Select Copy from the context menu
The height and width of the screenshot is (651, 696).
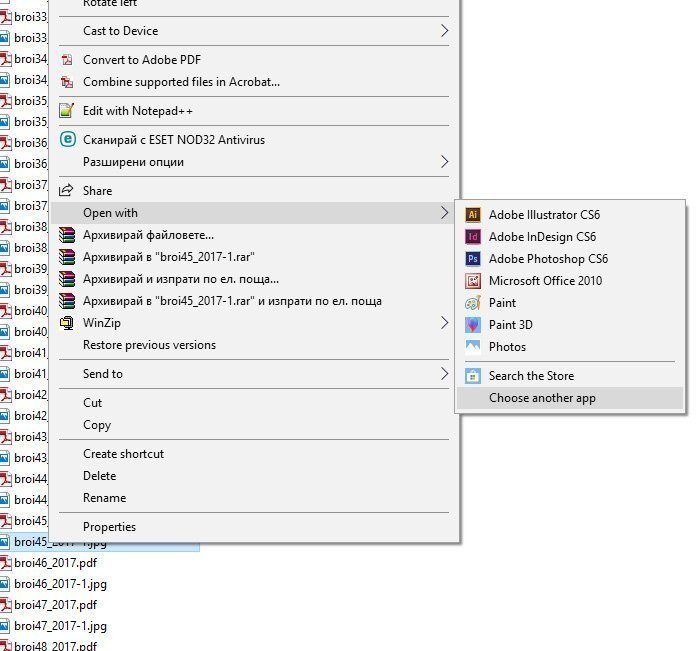pyautogui.click(x=255, y=425)
